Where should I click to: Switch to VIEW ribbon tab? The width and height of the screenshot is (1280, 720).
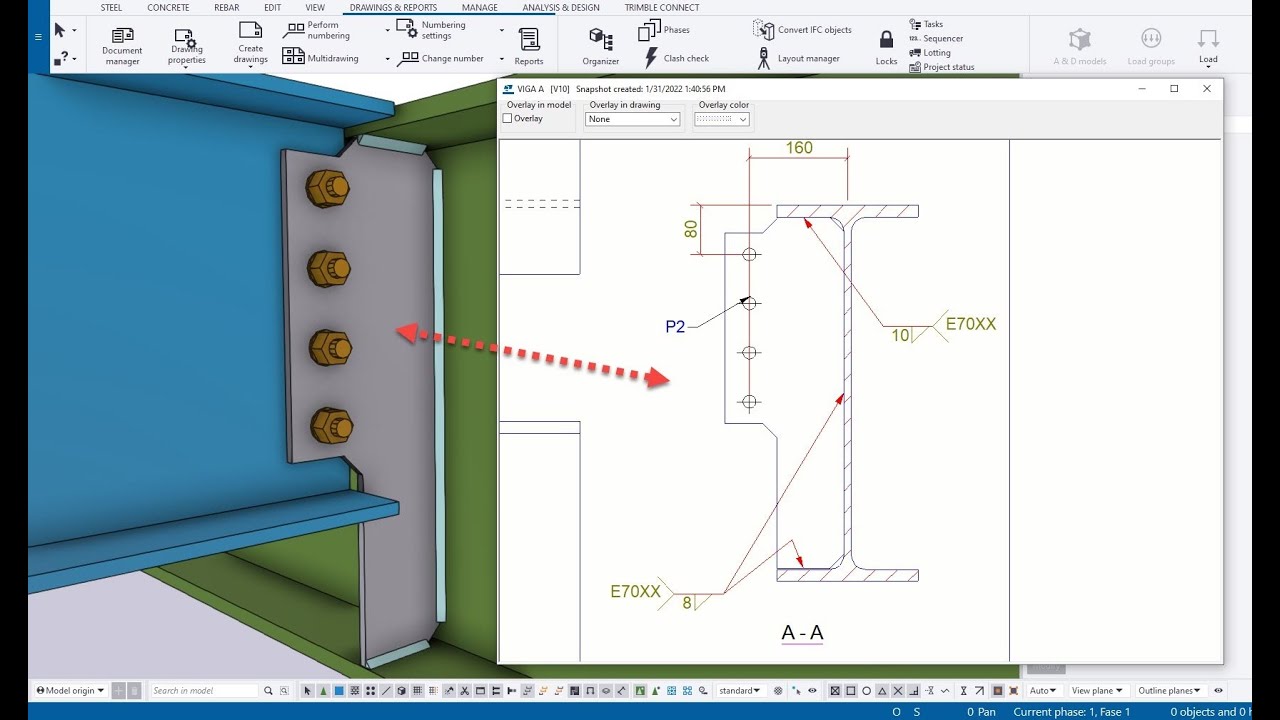point(315,7)
